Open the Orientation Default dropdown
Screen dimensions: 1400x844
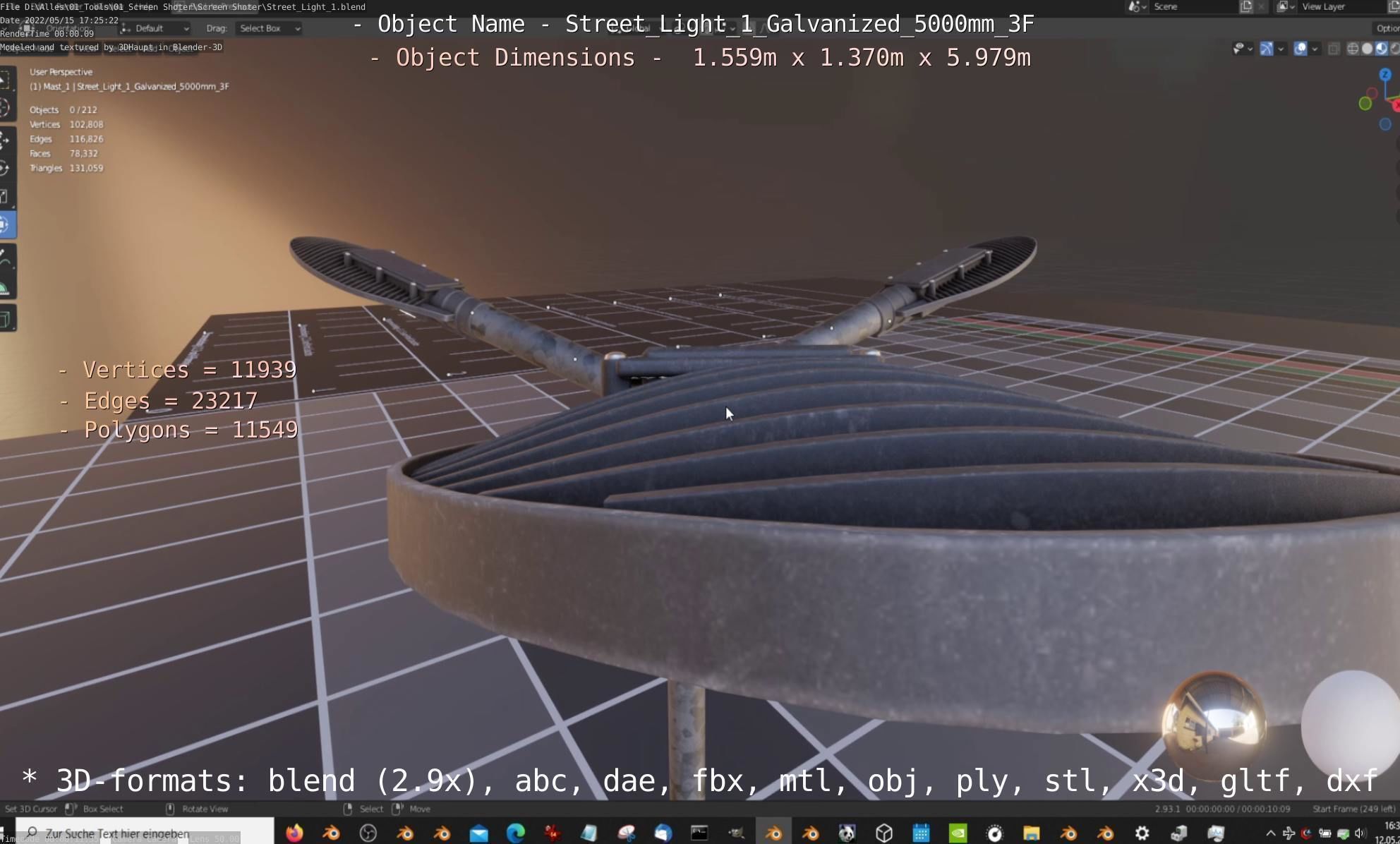155,28
